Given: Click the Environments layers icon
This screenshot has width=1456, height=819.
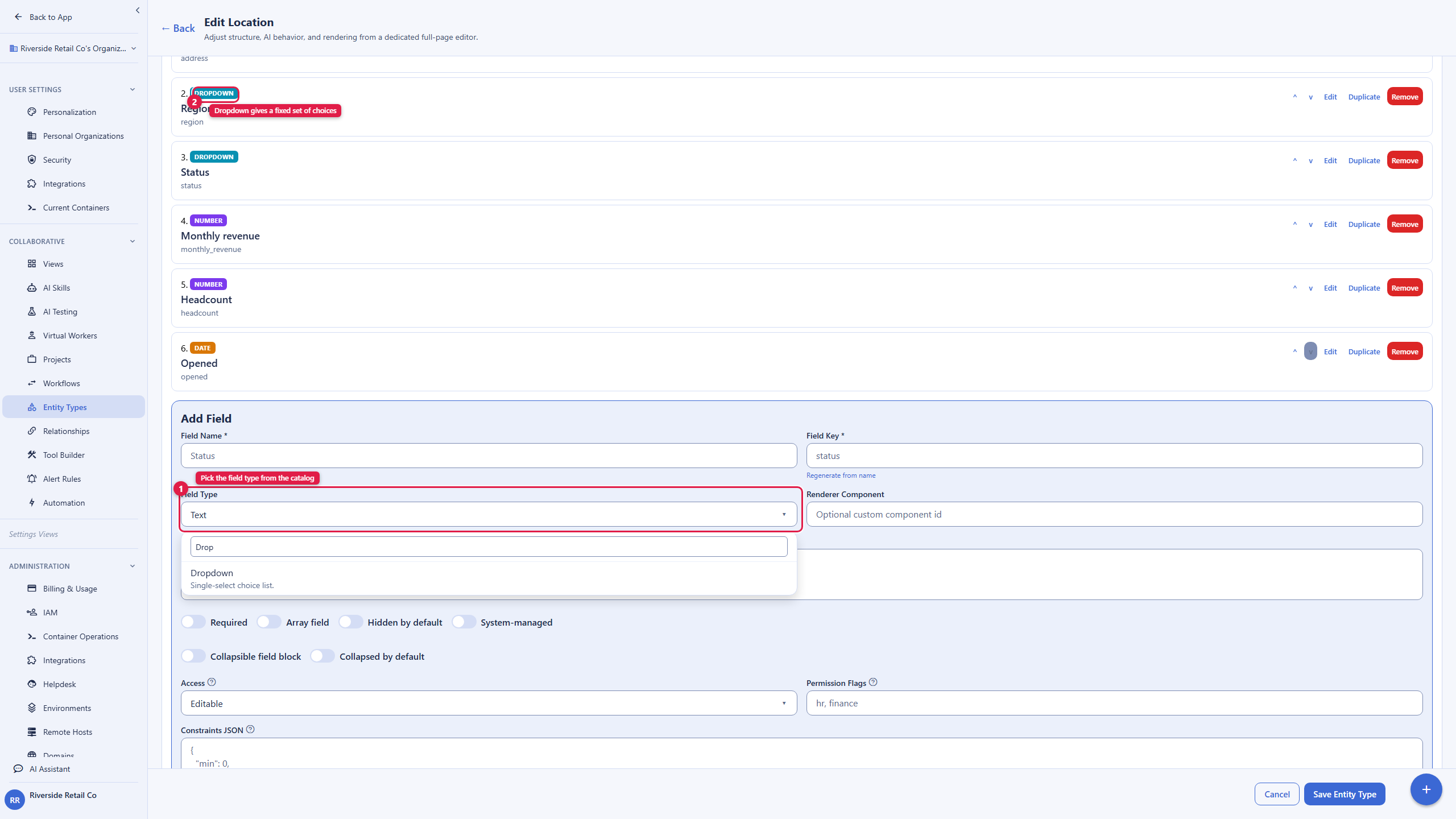Looking at the screenshot, I should click(32, 708).
